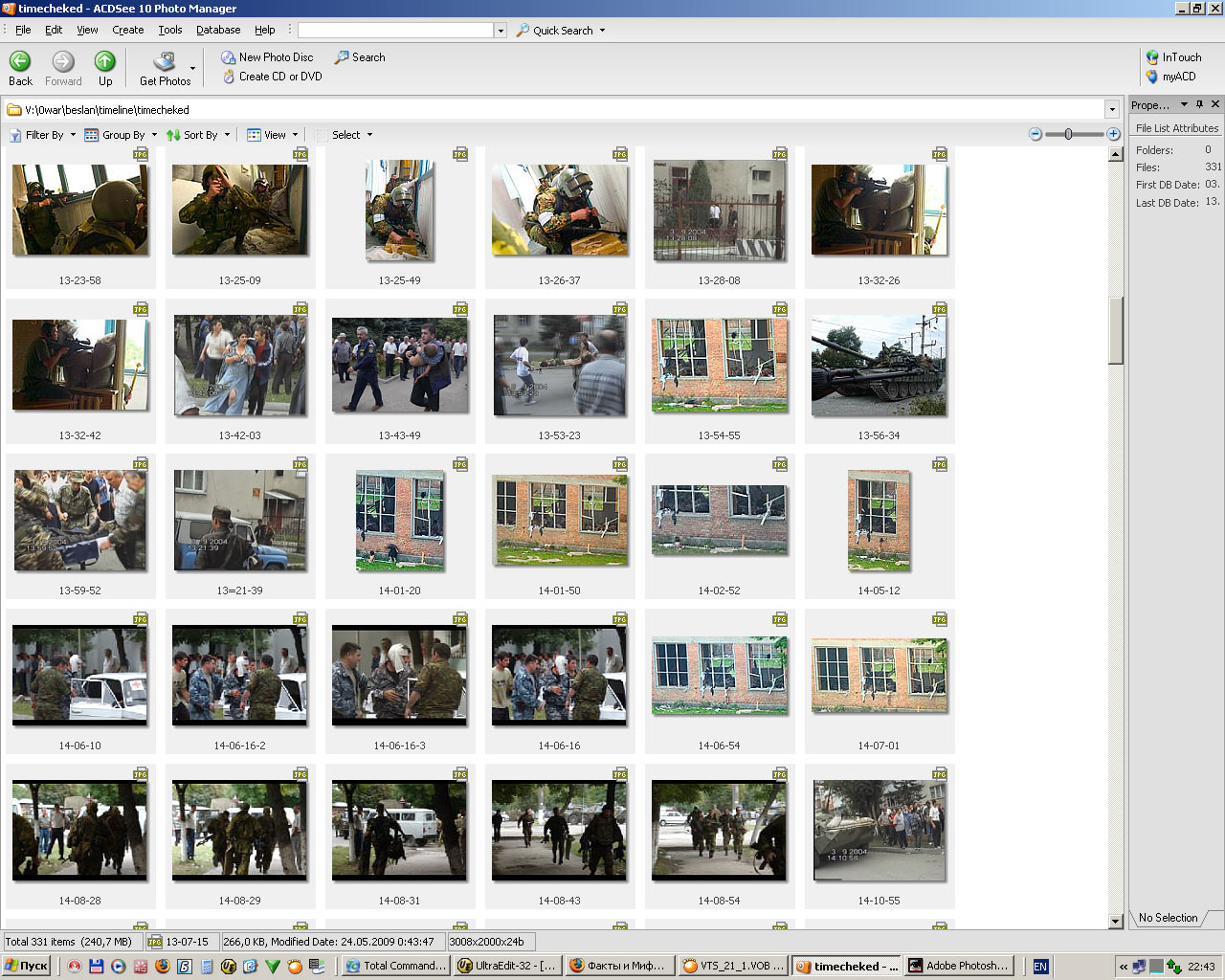
Task: Click the Quick Search input field
Action: [395, 31]
